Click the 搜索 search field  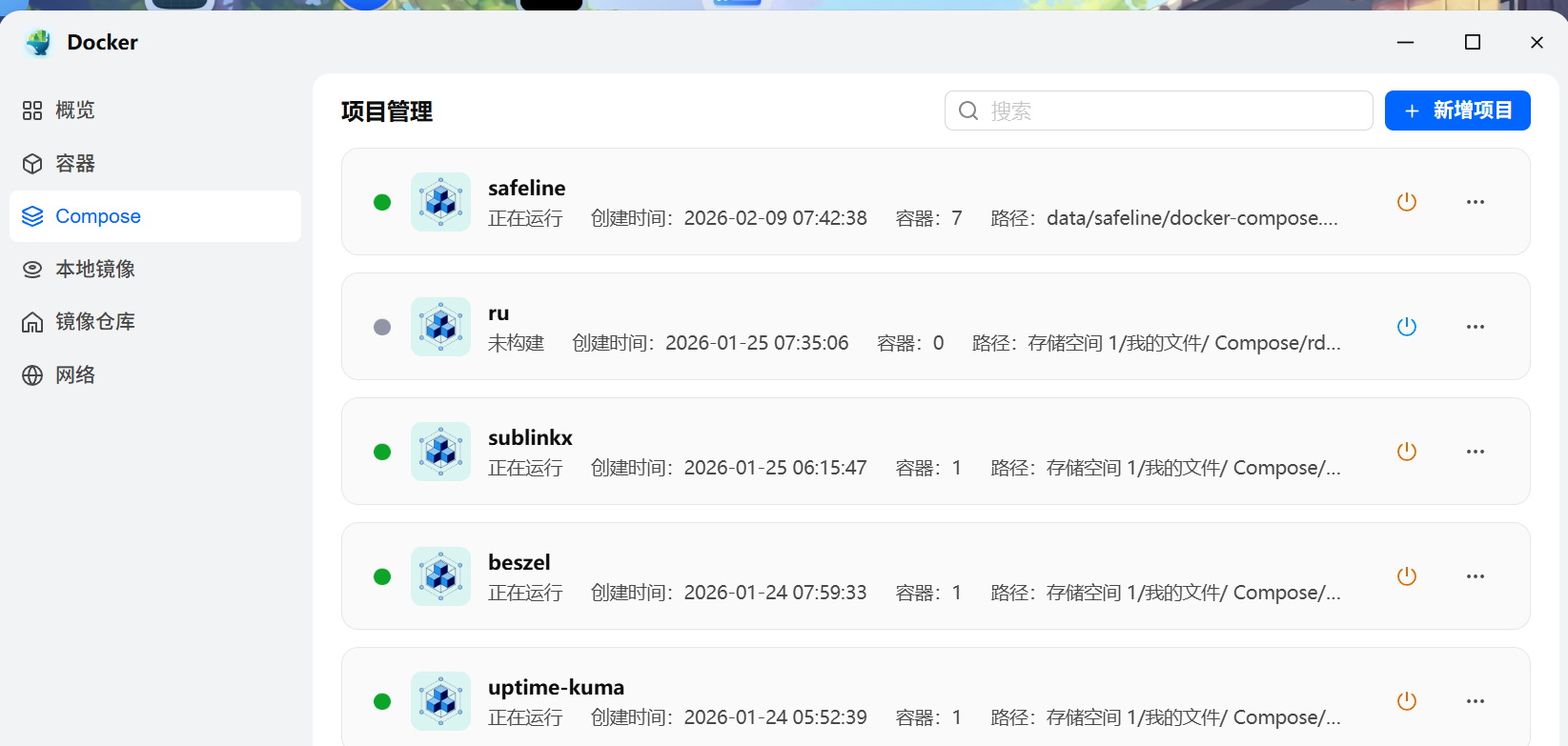click(x=1158, y=111)
